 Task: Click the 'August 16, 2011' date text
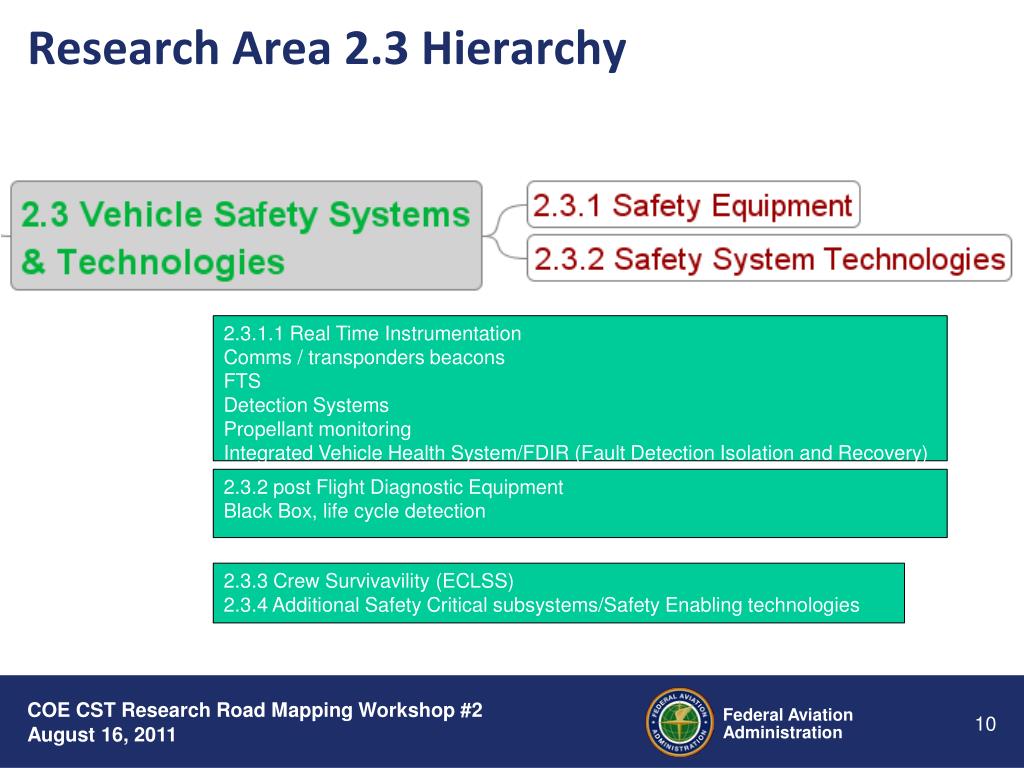[101, 735]
